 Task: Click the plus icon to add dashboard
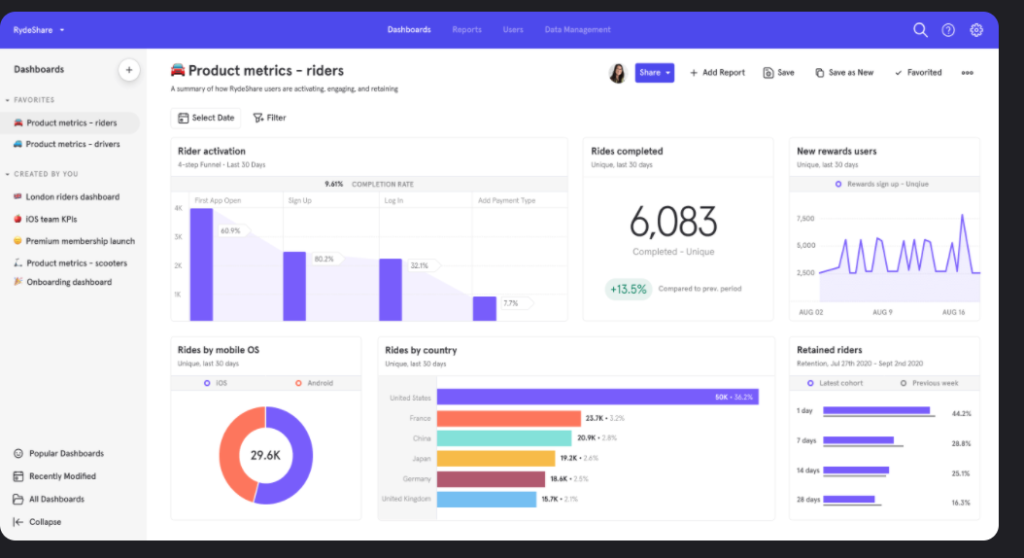pos(128,70)
